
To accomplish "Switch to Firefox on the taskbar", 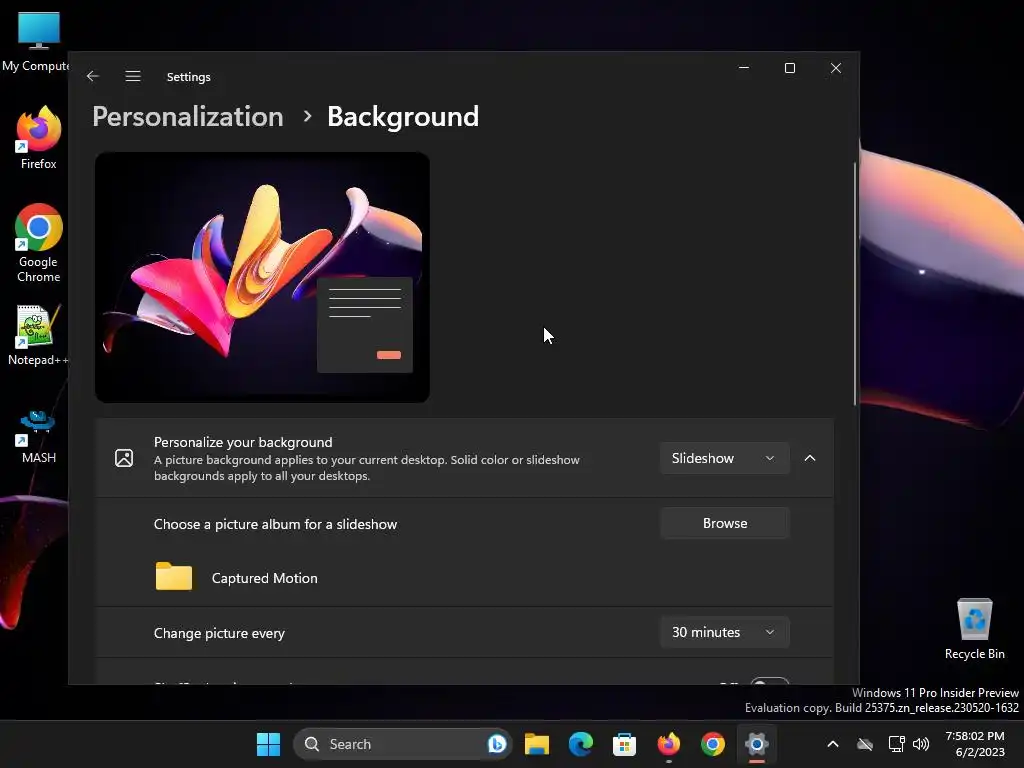I will click(669, 744).
